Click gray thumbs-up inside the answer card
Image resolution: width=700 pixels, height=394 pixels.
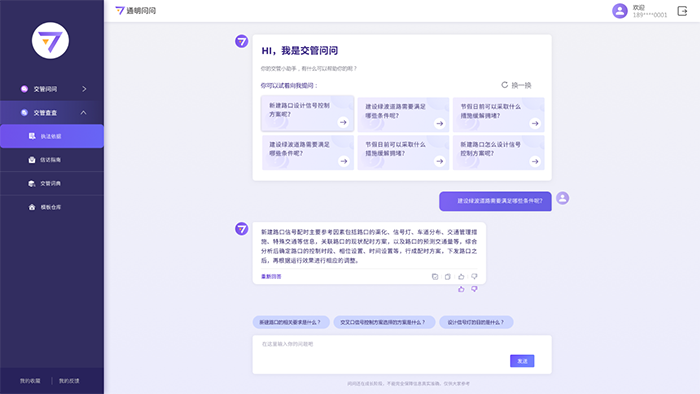(x=461, y=277)
